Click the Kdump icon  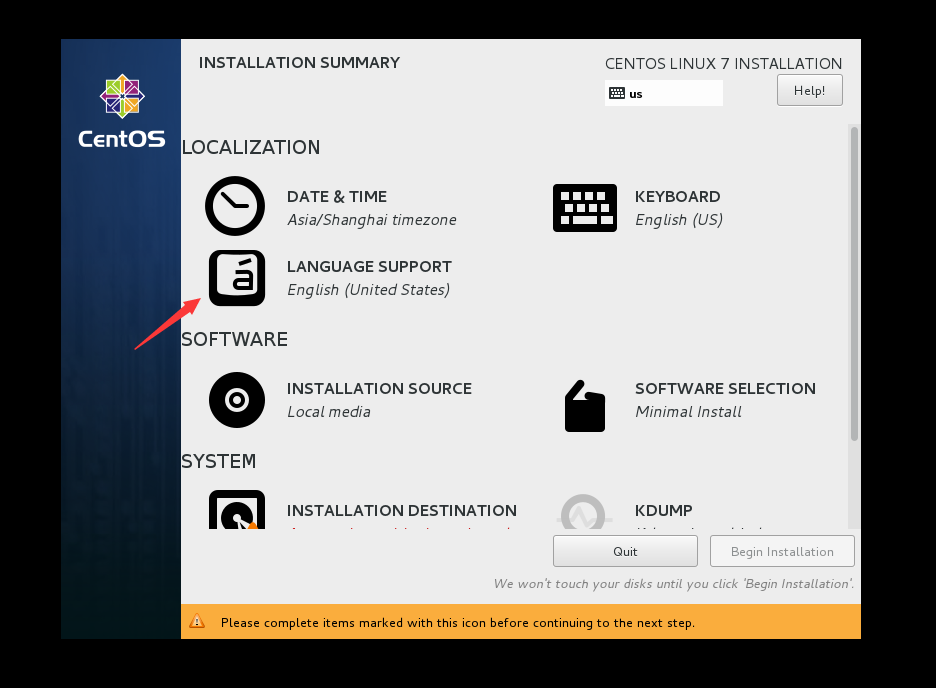583,511
